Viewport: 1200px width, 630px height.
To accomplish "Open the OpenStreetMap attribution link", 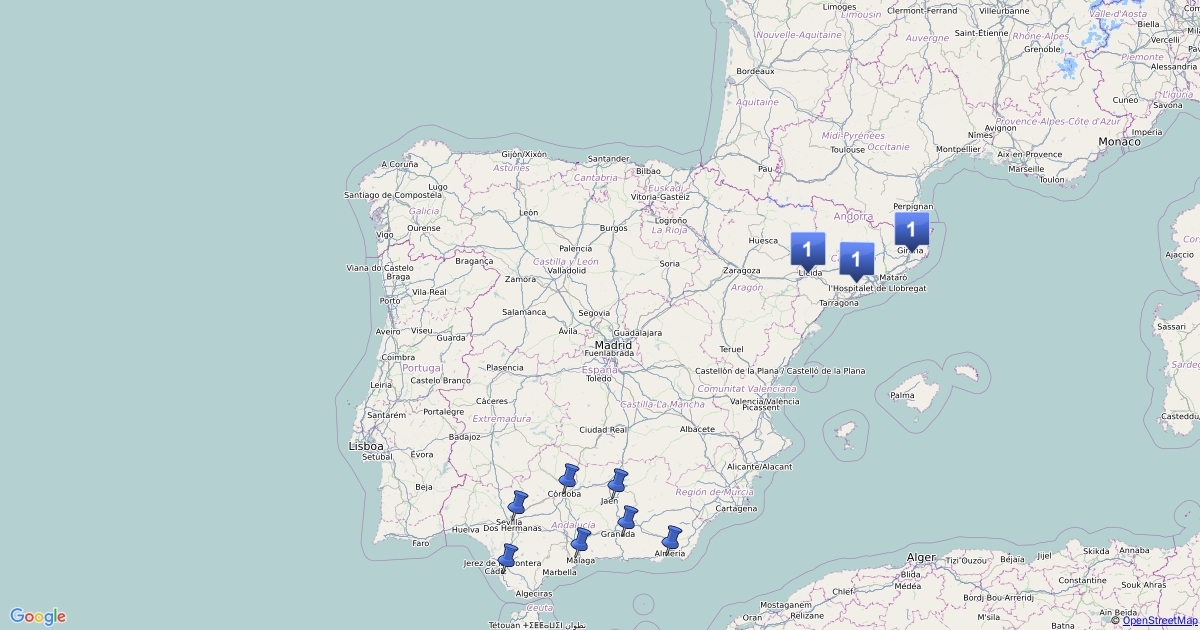I will tap(1159, 621).
